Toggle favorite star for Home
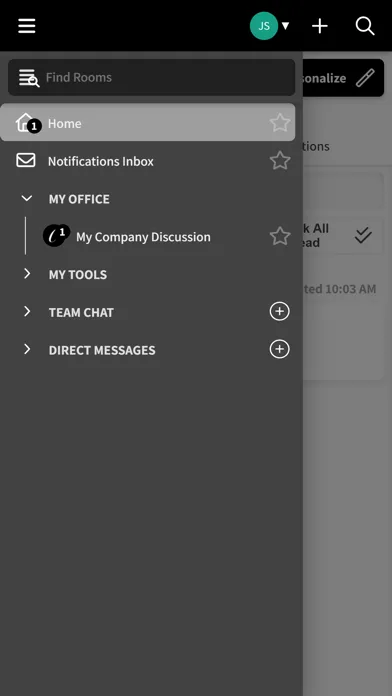Image resolution: width=392 pixels, height=696 pixels. [x=280, y=123]
